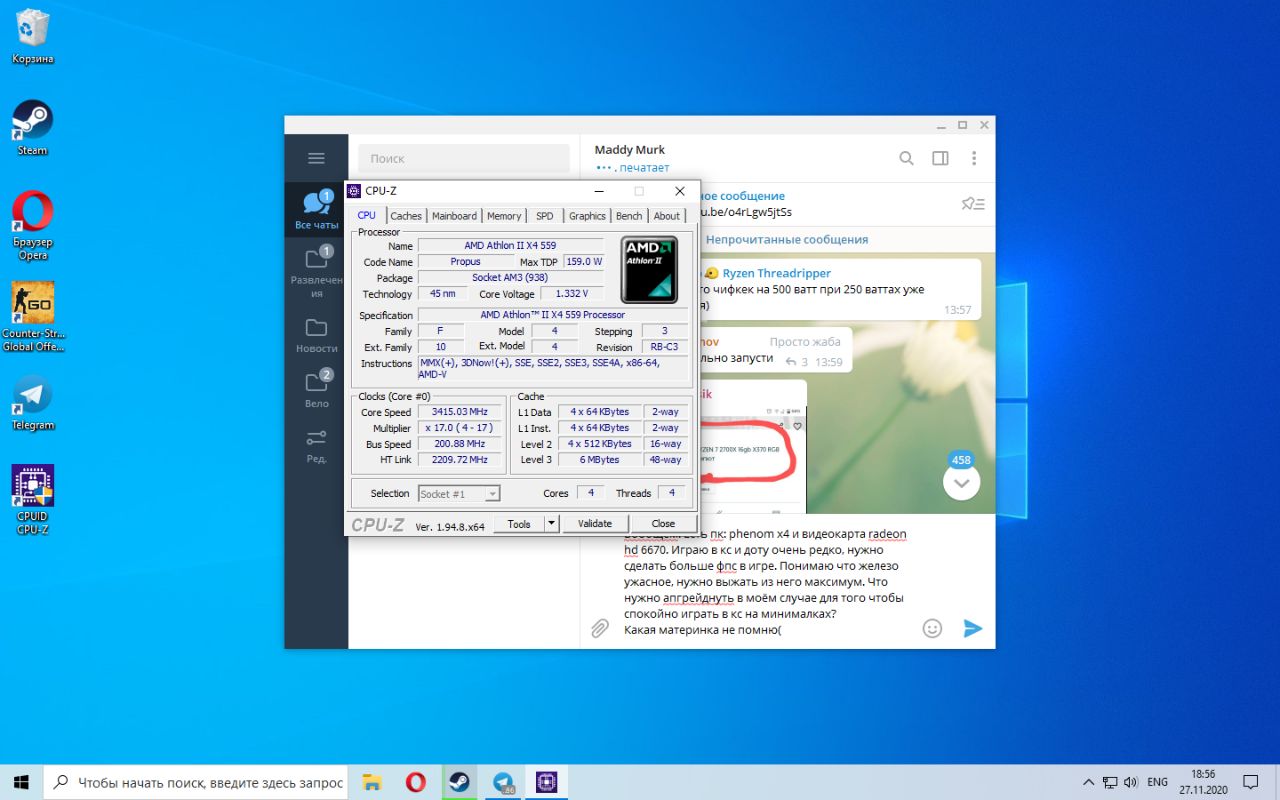Click the Core Voltage value 1.332 V

tap(572, 294)
